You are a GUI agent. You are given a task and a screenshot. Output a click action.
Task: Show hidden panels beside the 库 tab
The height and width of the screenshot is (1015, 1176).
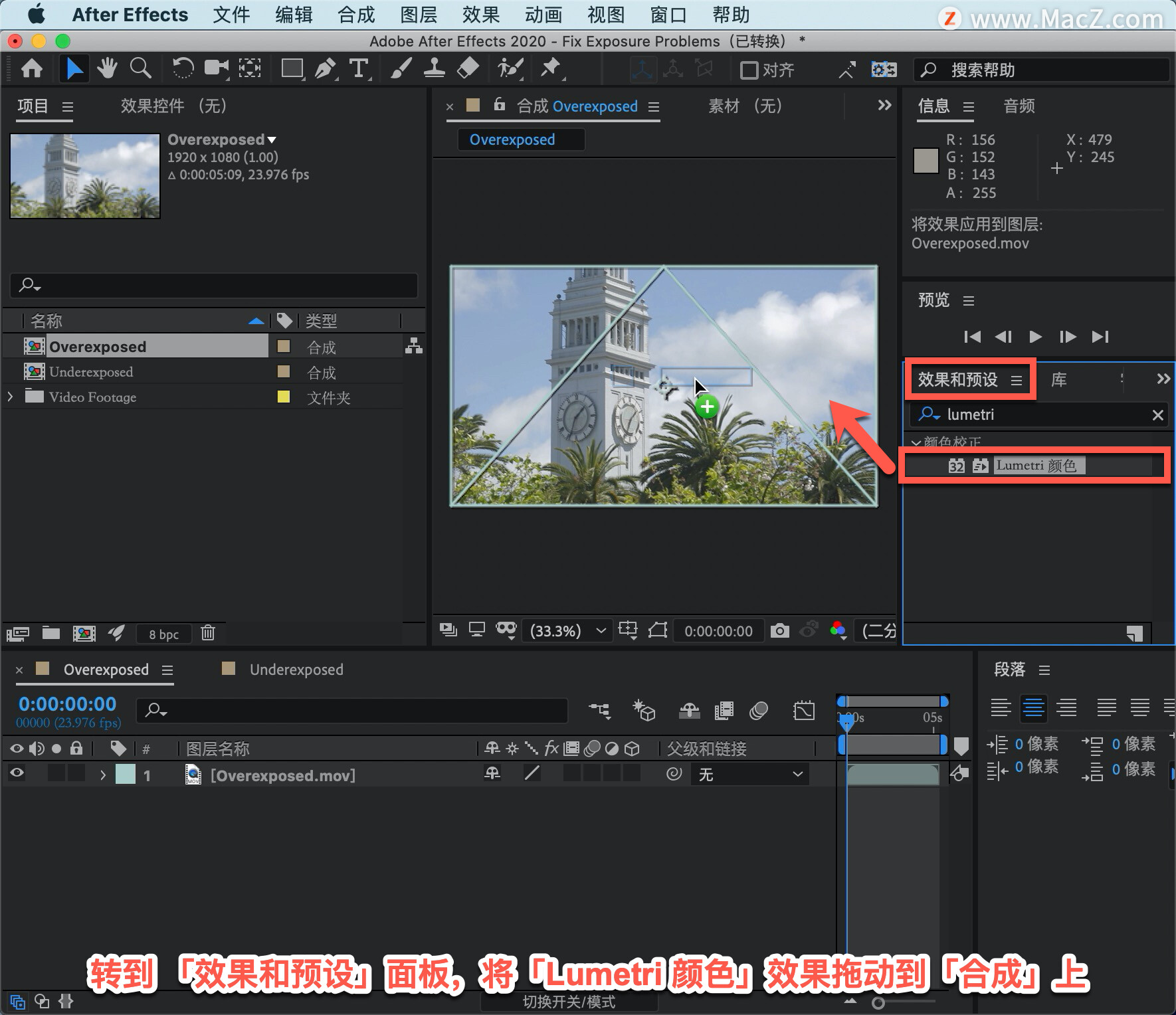click(1163, 379)
